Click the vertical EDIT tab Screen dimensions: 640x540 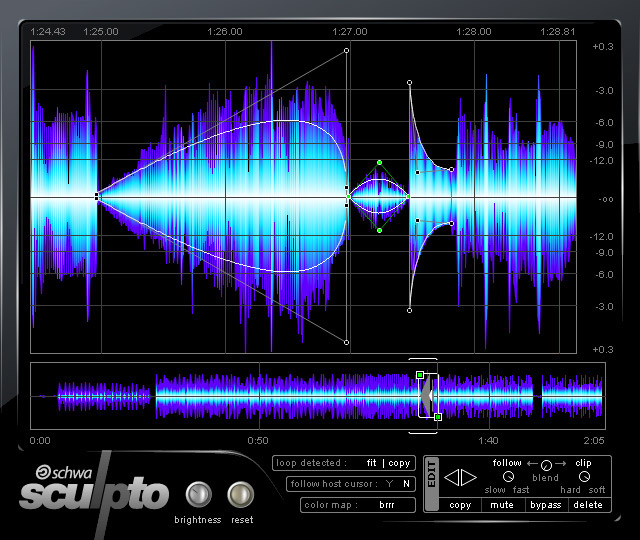[x=431, y=484]
